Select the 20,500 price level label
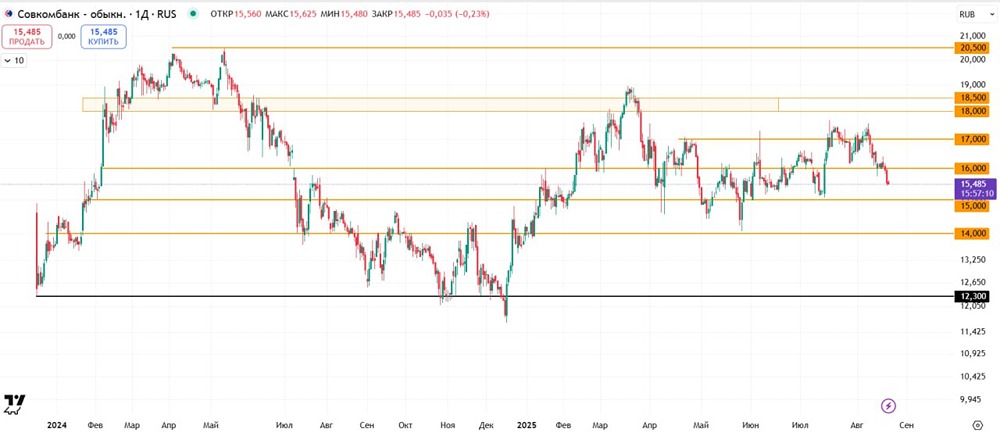 971,48
